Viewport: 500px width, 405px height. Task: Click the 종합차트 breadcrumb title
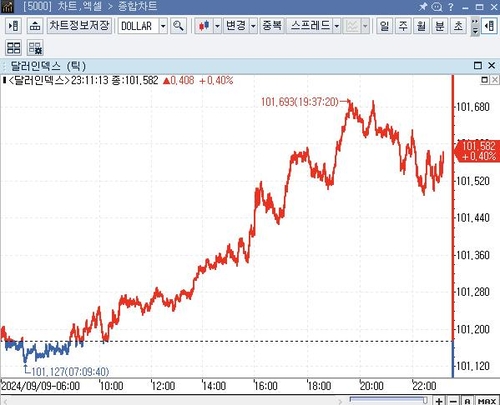[x=137, y=6]
